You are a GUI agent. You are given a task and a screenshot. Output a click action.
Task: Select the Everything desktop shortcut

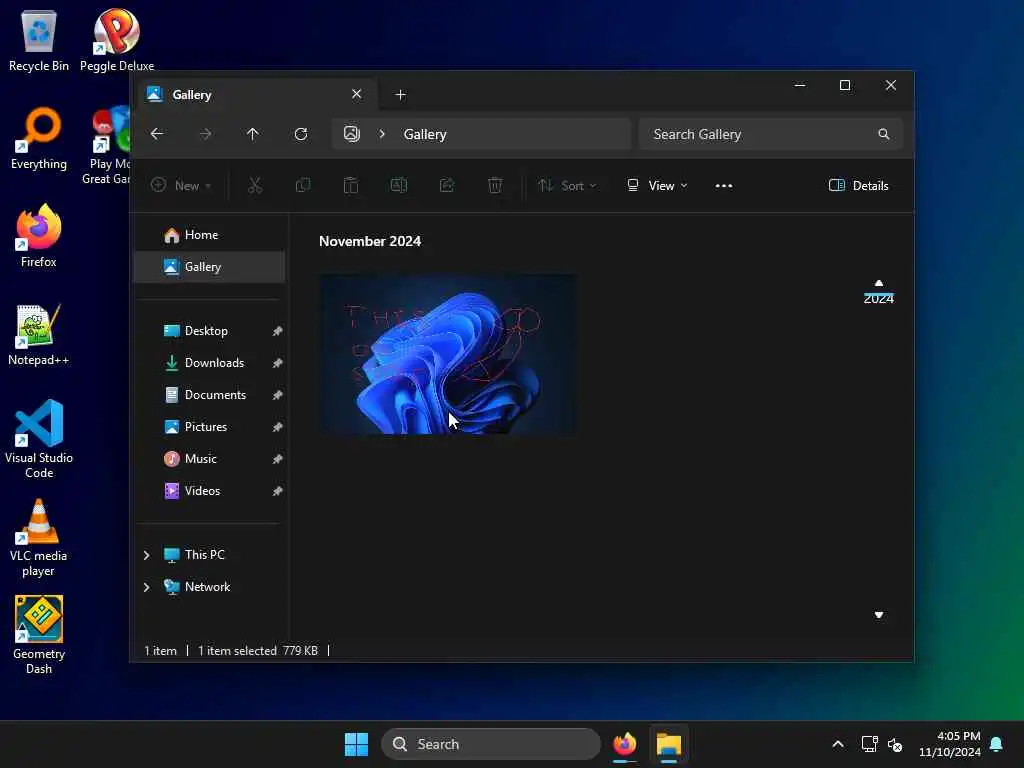coord(39,138)
